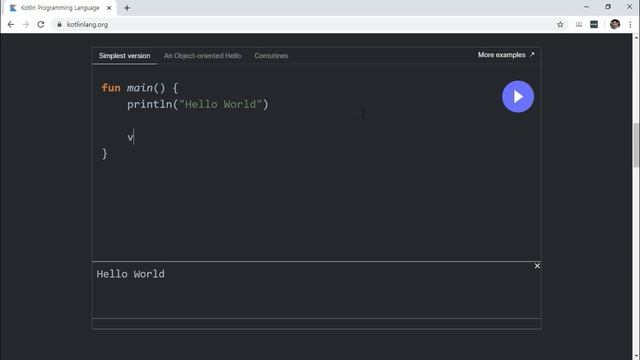
Task: Open the dark extension icon in toolbar
Action: coord(594,24)
